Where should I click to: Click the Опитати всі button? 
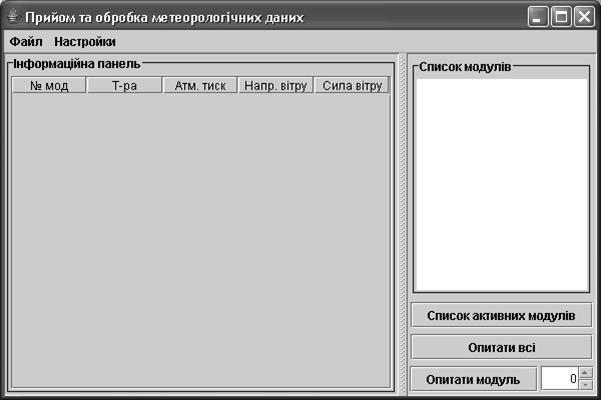pos(501,348)
